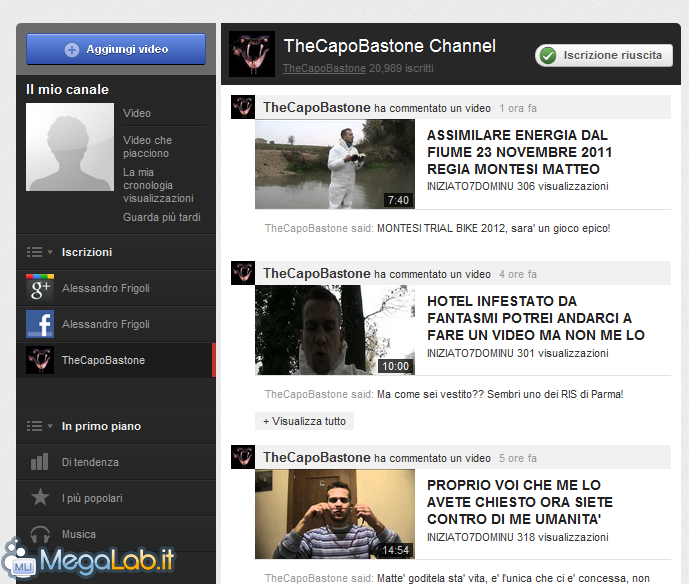Select TheCapoBastone in subscriptions sidebar
This screenshot has width=689, height=584.
(116, 360)
